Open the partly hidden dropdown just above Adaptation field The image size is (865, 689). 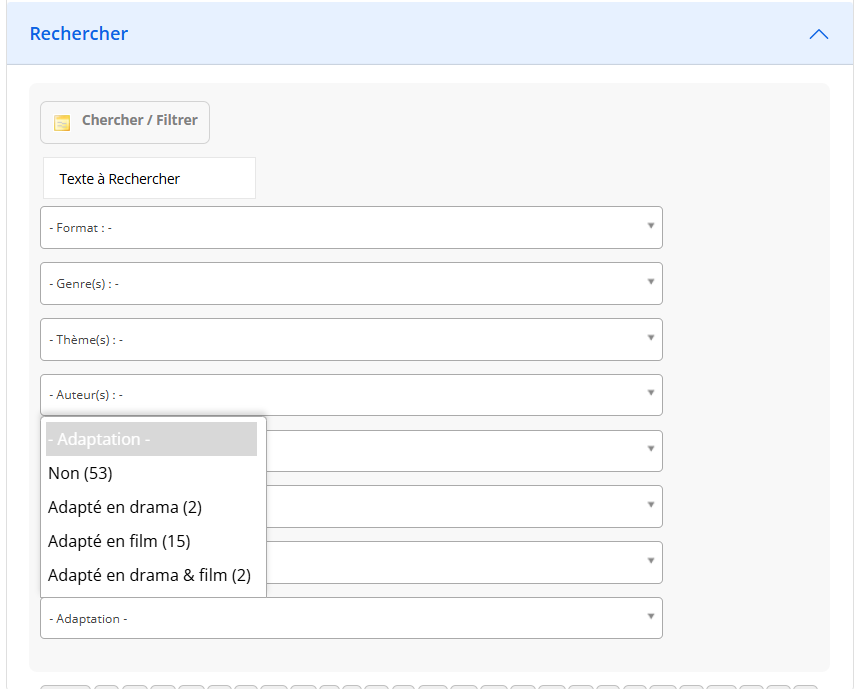[460, 563]
